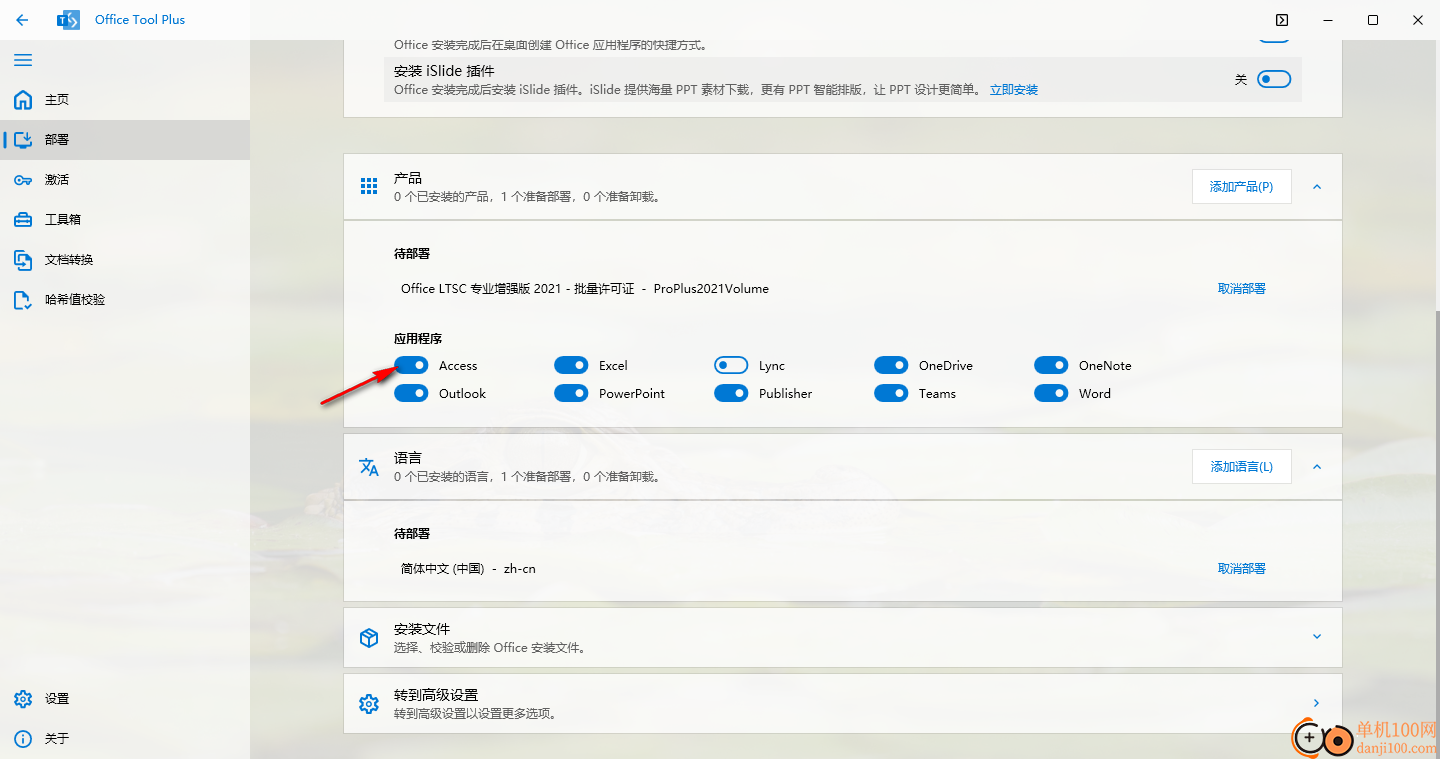Click the 立即安装 link for iSlide
Image resolution: width=1440 pixels, height=759 pixels.
click(1014, 90)
